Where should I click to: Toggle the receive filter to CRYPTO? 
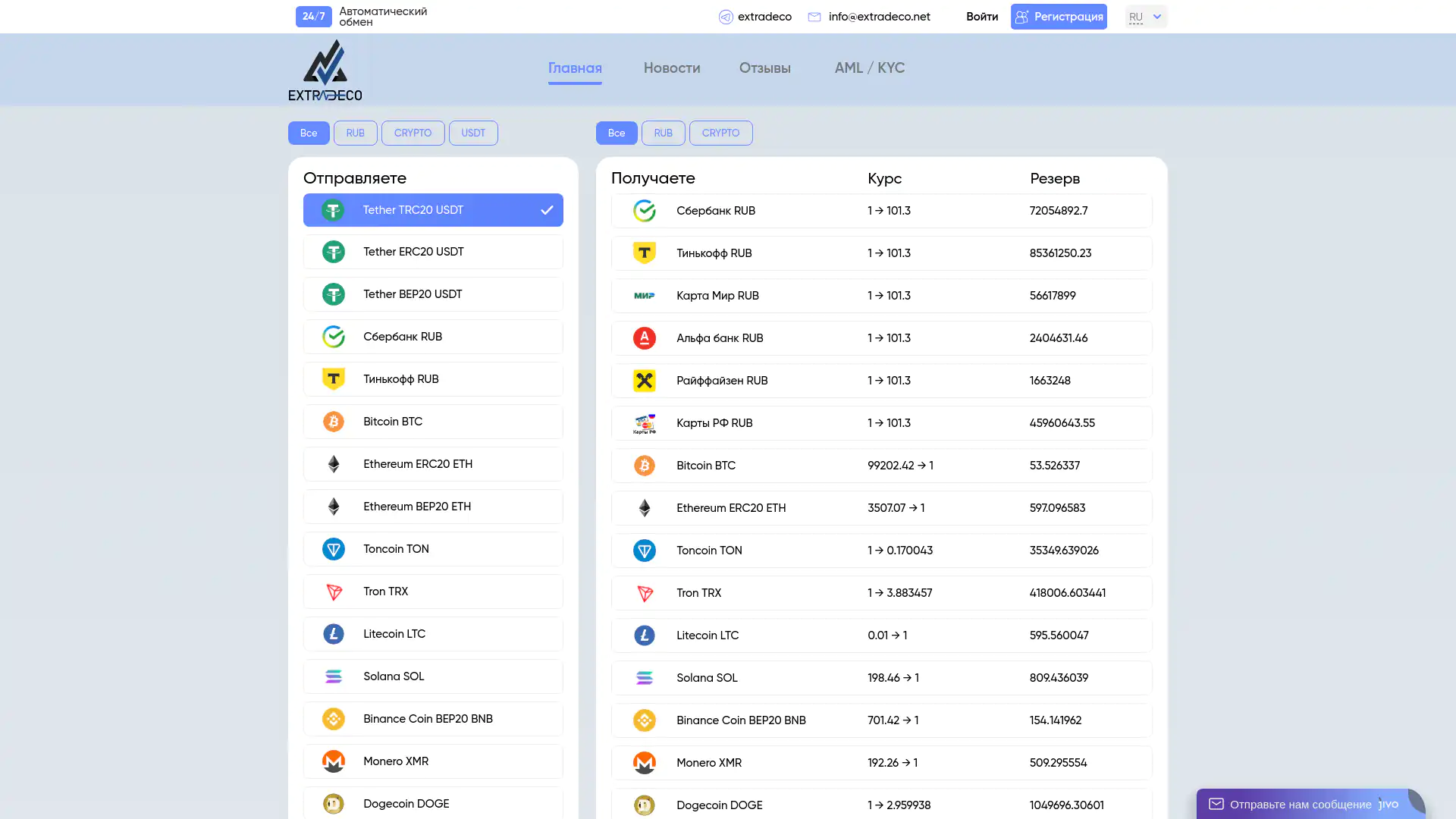pyautogui.click(x=720, y=133)
